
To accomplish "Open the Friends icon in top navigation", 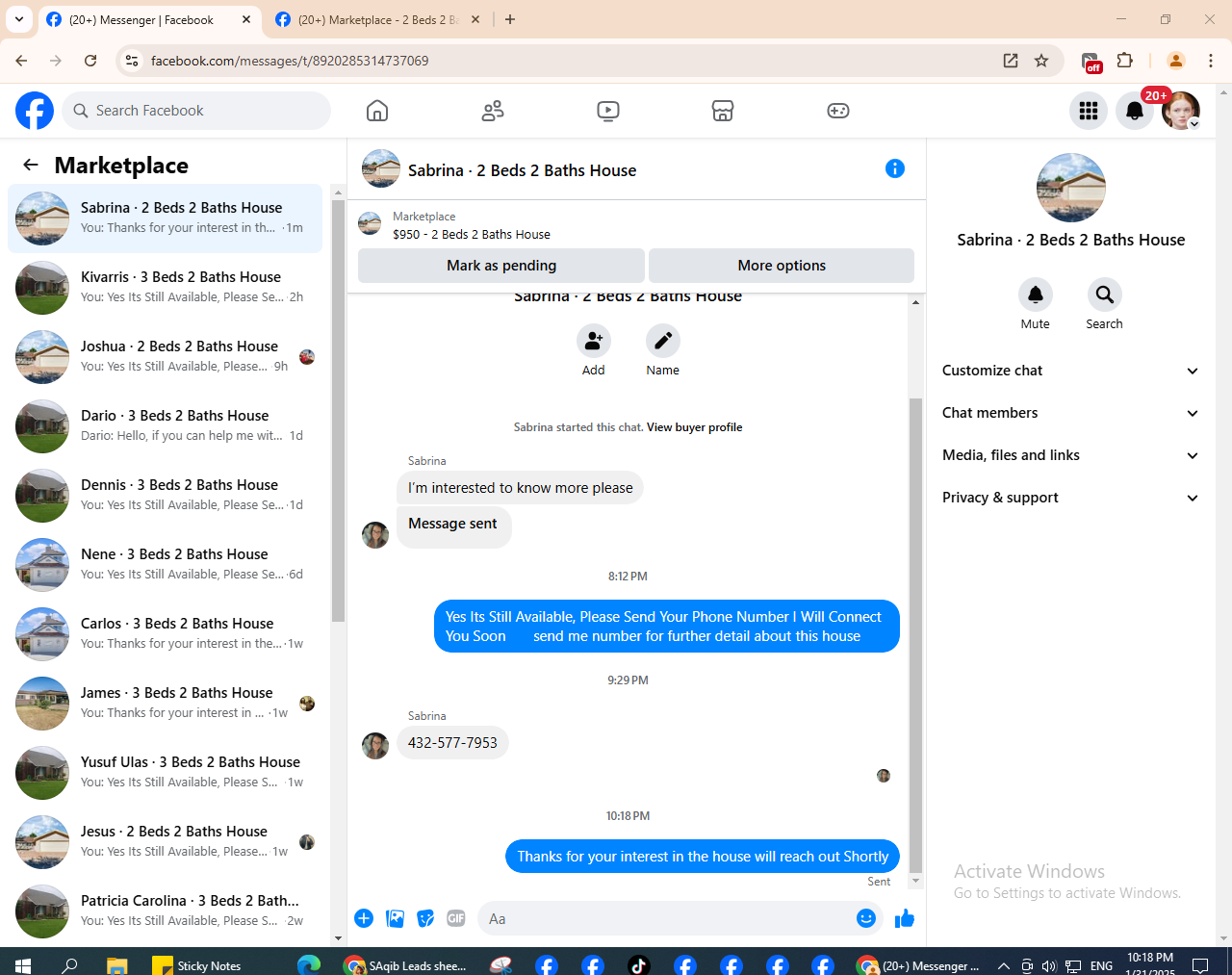I will click(493, 111).
